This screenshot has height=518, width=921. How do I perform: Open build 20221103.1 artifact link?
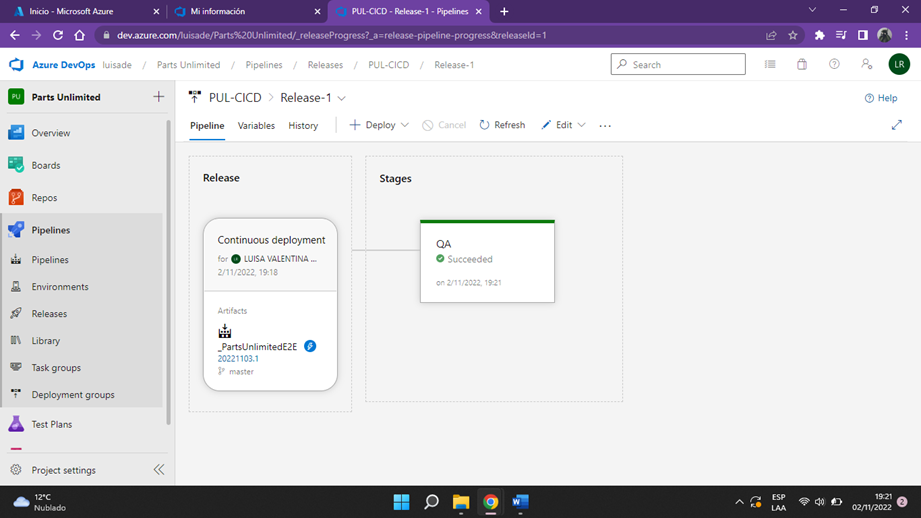(x=238, y=358)
